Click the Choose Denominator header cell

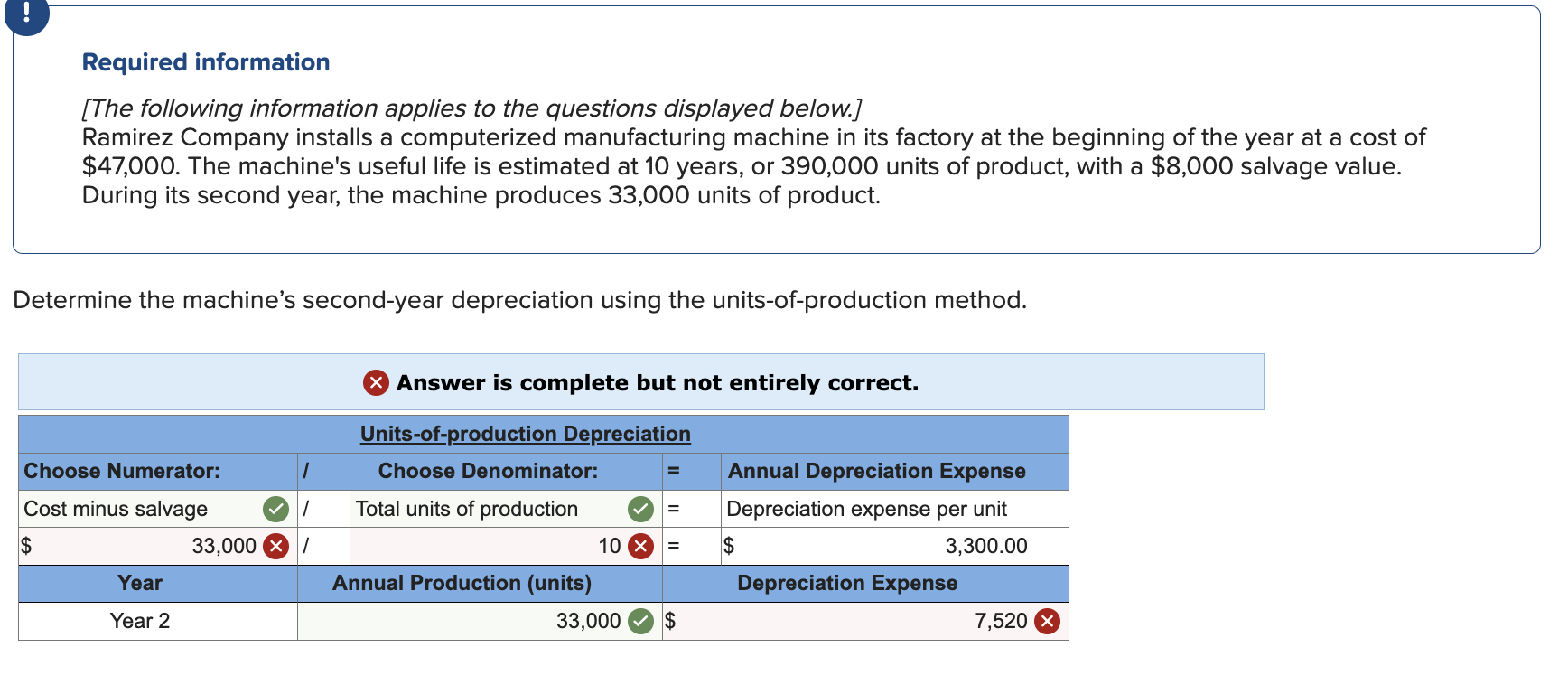[506, 471]
